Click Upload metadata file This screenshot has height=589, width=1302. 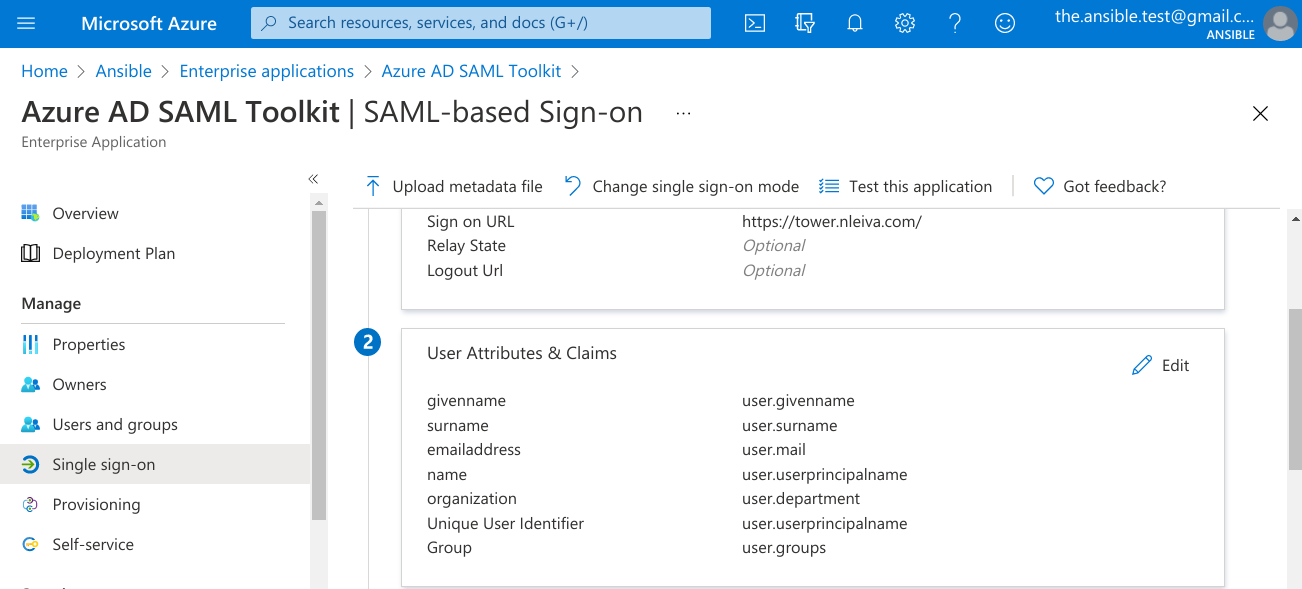pyautogui.click(x=454, y=186)
